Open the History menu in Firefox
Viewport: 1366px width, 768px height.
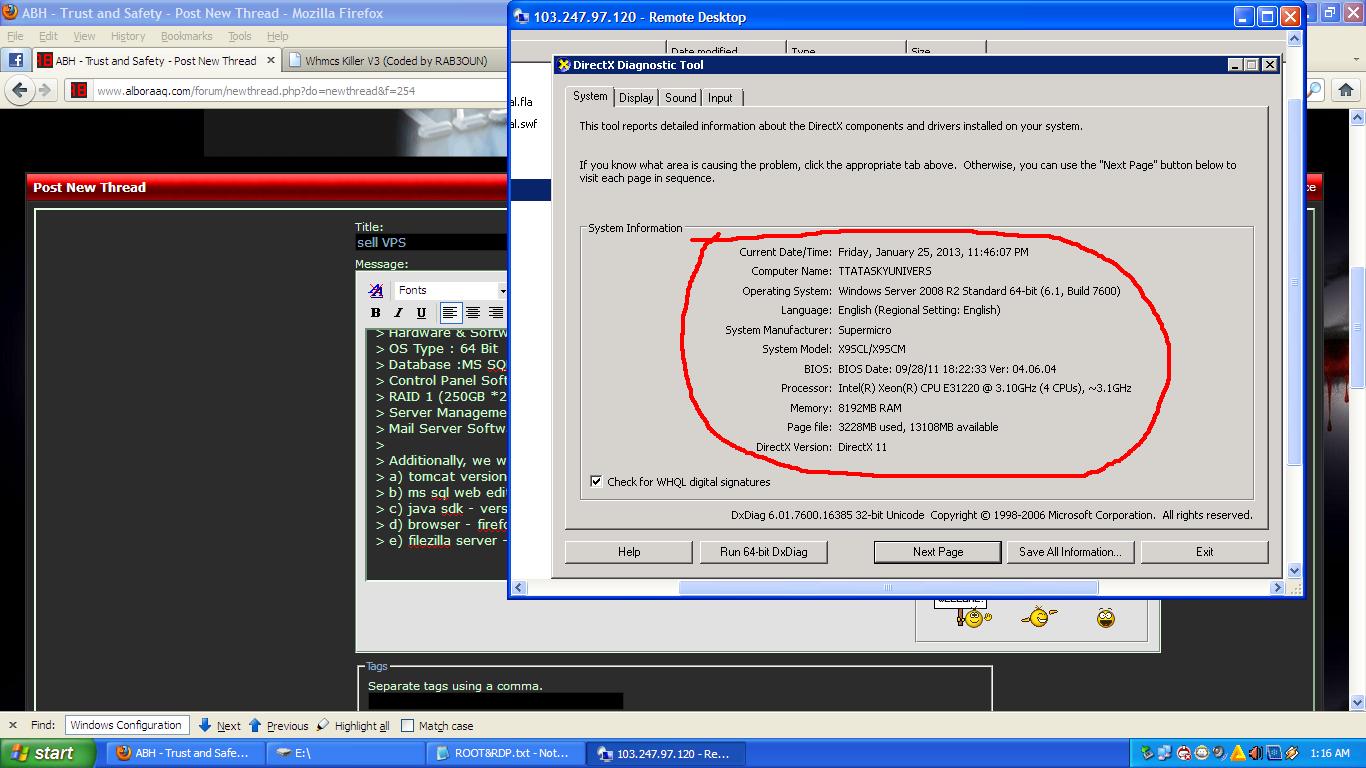pos(128,36)
